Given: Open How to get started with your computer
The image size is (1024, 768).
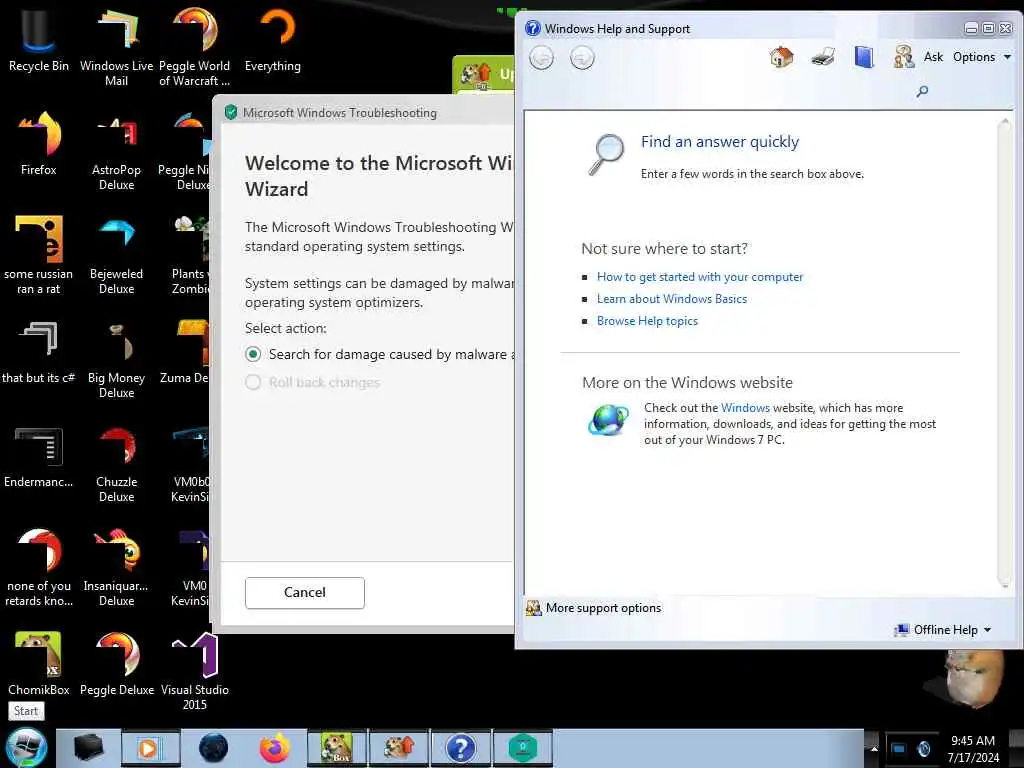Looking at the screenshot, I should (699, 277).
